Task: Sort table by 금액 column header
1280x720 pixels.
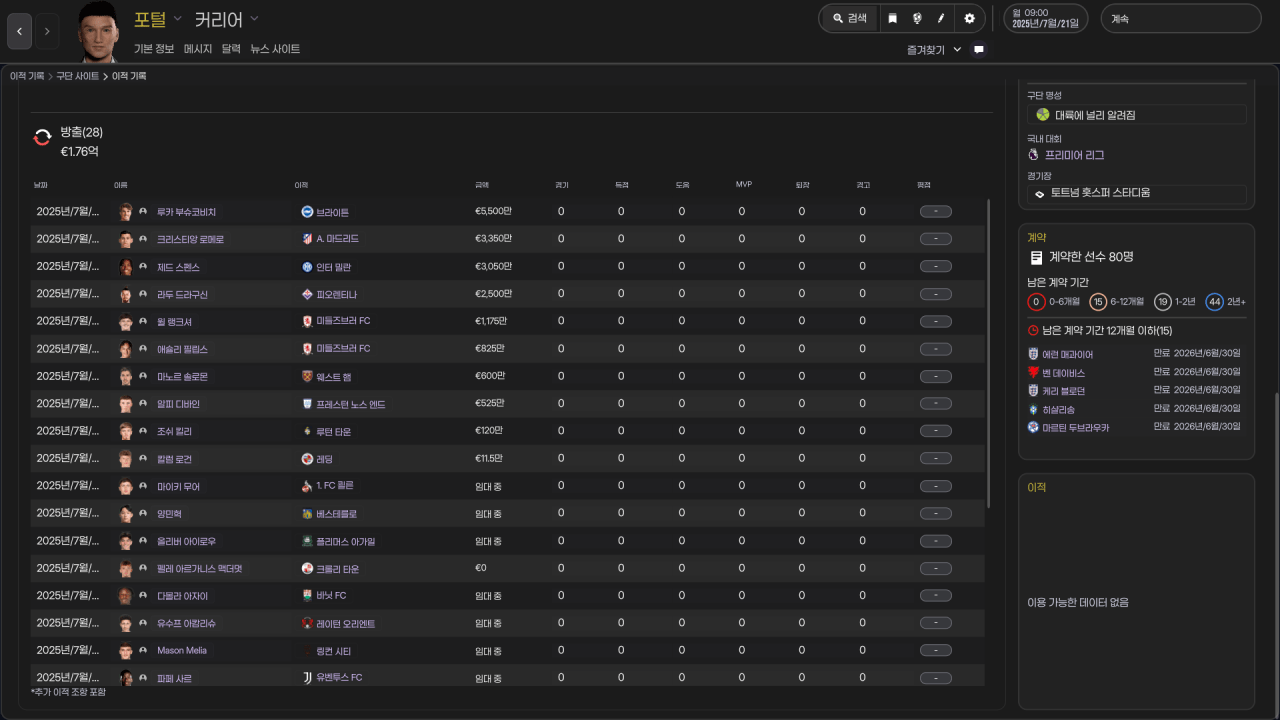Action: point(481,185)
